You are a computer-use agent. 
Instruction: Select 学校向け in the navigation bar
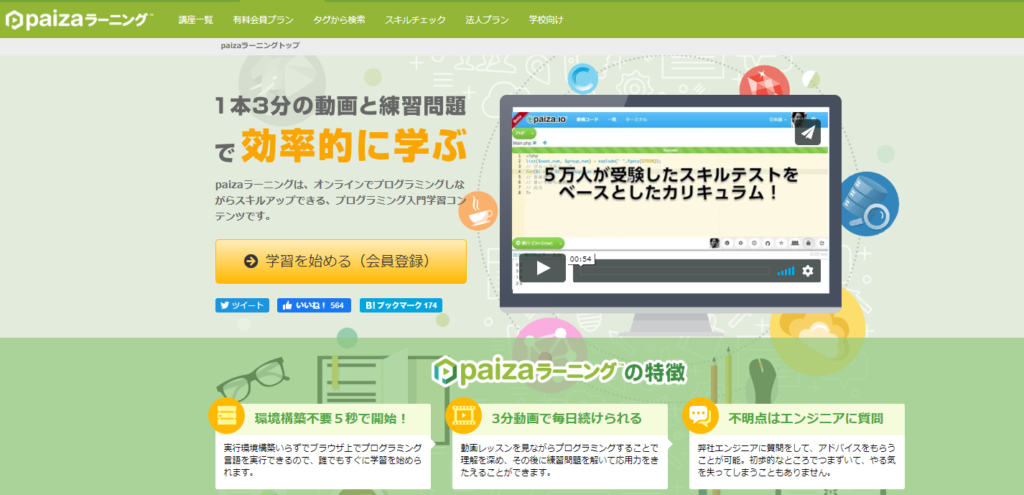point(546,20)
